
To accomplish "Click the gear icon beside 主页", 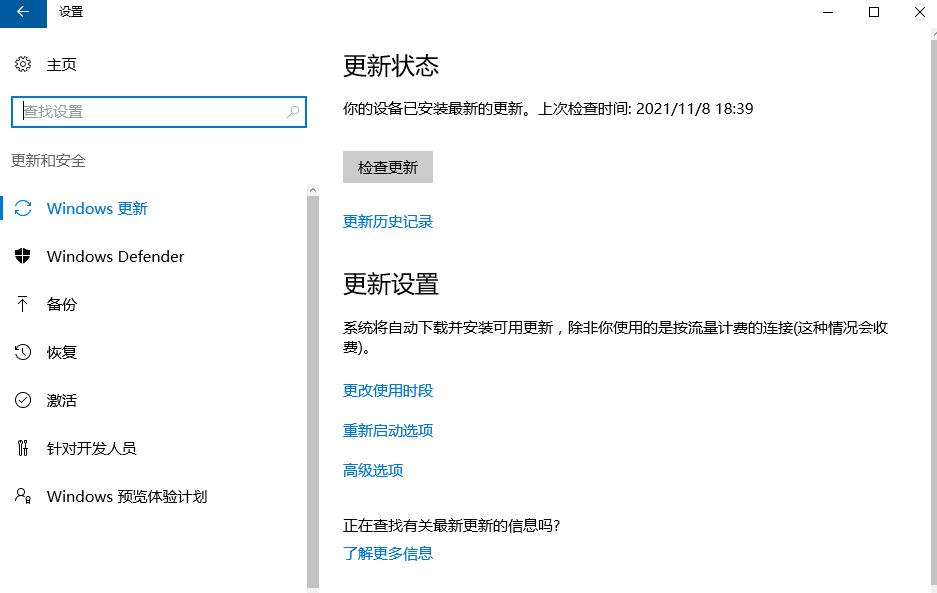I will tap(23, 64).
